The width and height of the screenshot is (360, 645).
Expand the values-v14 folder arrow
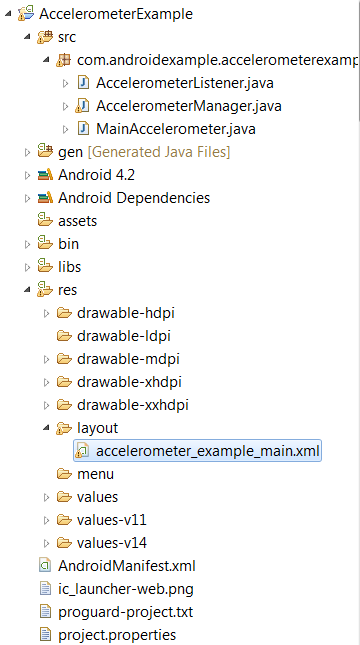tap(46, 543)
